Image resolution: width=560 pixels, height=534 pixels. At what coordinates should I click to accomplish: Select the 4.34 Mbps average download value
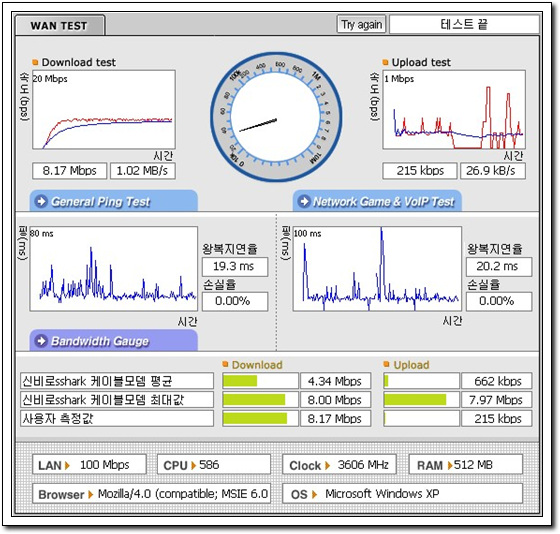pyautogui.click(x=336, y=381)
